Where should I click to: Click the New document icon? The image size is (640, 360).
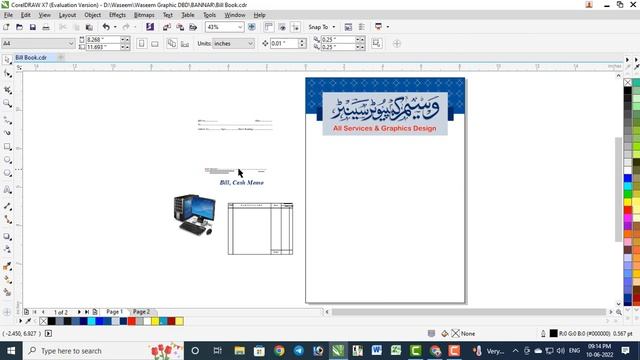pyautogui.click(x=6, y=27)
